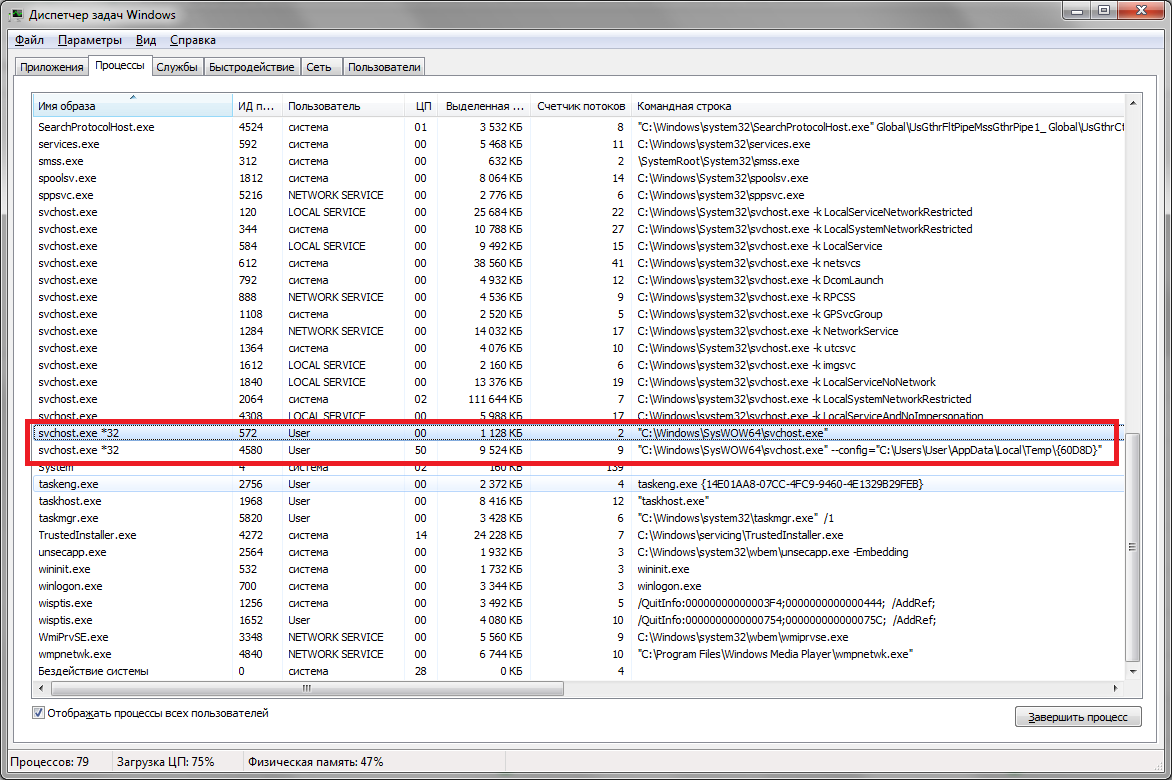
Task: Select the taskmgr.exe process row
Action: coord(68,518)
